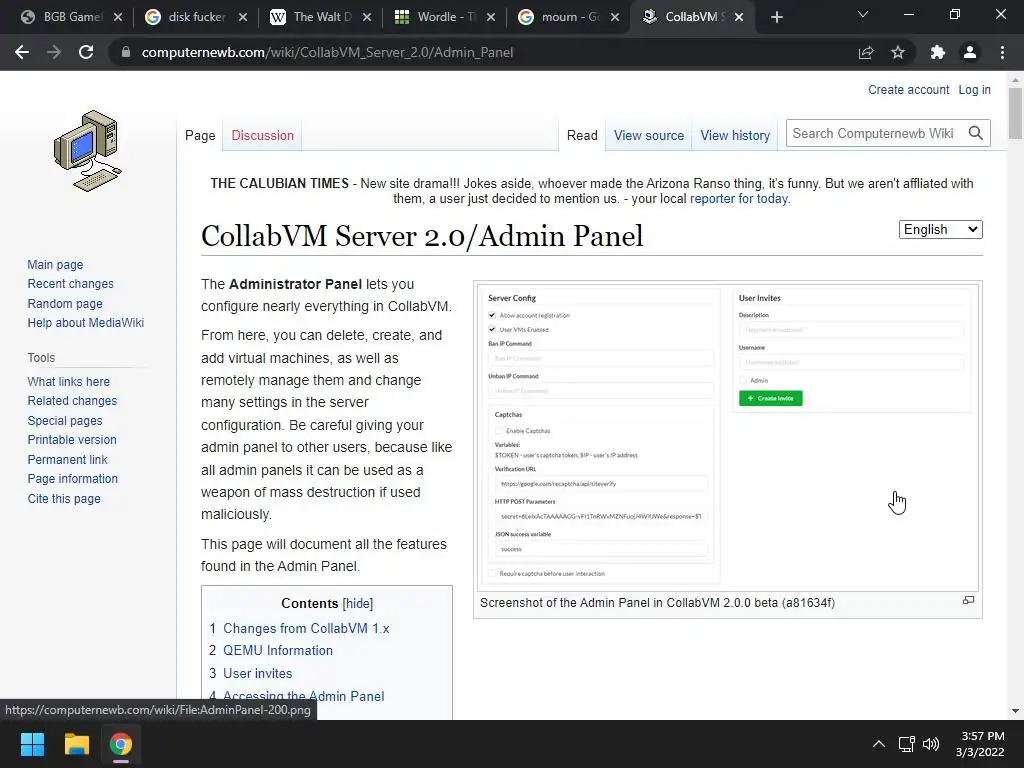Open the English language dropdown
1024x768 pixels.
(x=940, y=229)
